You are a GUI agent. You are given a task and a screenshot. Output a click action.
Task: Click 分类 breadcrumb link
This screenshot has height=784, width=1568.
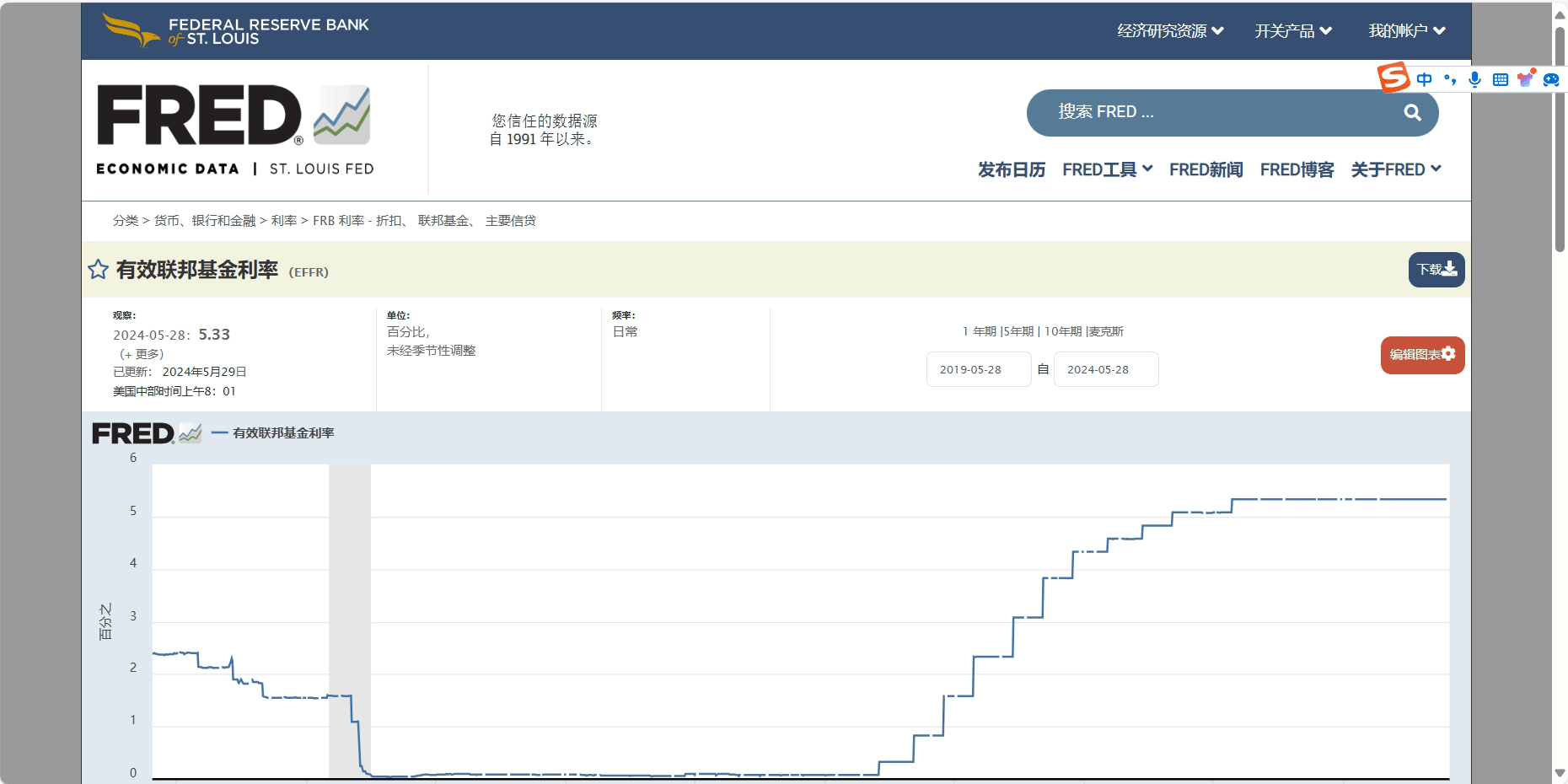click(x=126, y=221)
